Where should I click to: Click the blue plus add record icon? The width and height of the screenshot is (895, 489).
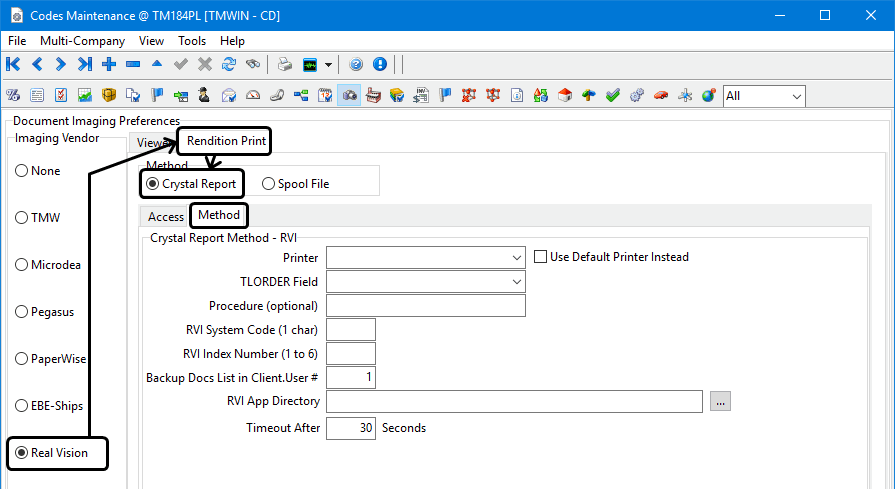click(x=109, y=64)
